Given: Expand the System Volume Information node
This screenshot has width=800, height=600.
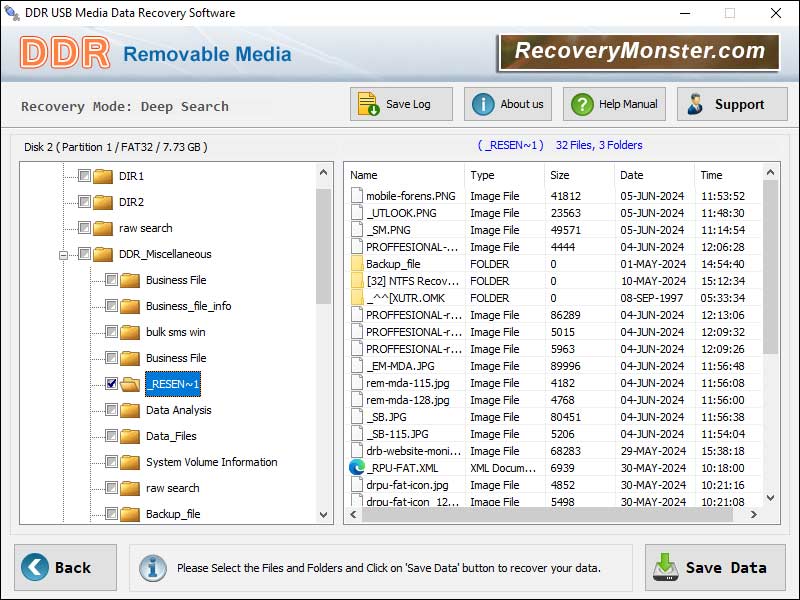Looking at the screenshot, I should (92, 462).
